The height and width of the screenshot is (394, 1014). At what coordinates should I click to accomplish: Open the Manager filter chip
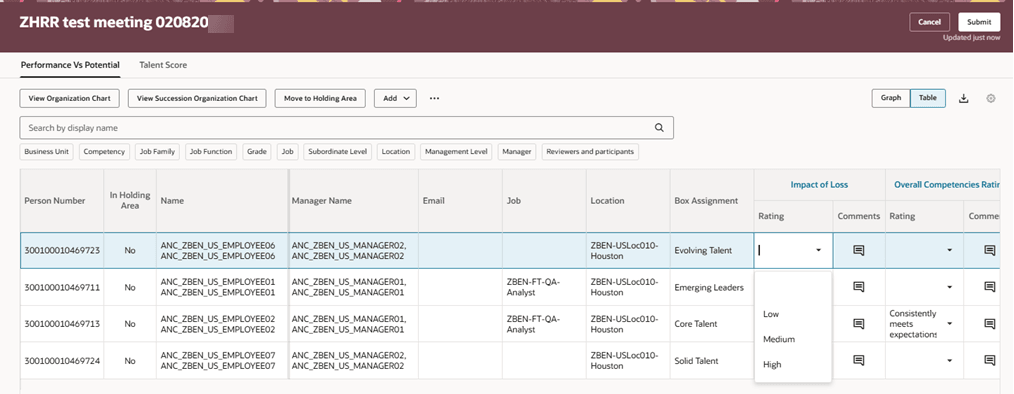tap(517, 151)
